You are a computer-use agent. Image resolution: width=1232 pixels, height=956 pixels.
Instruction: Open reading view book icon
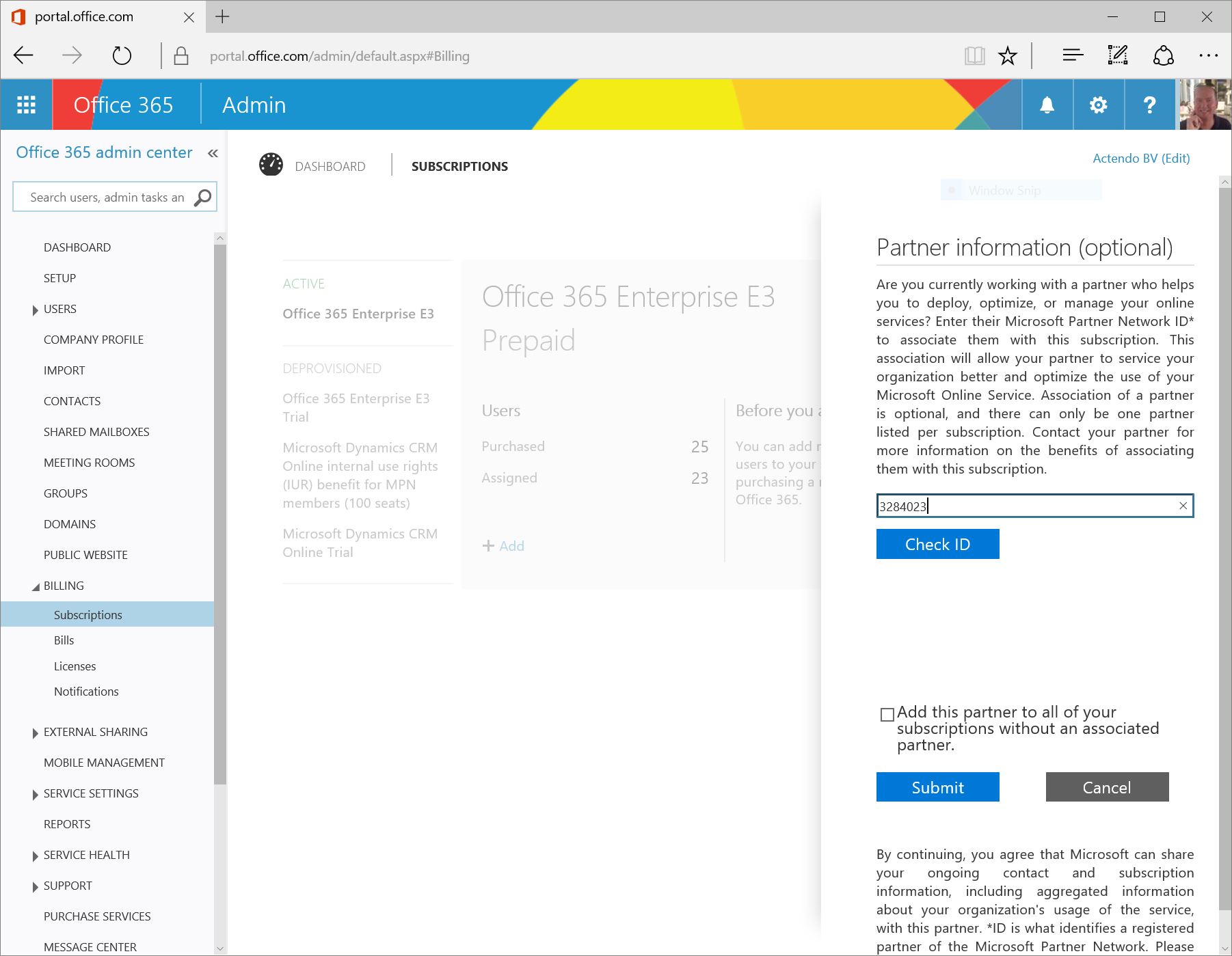coord(974,55)
